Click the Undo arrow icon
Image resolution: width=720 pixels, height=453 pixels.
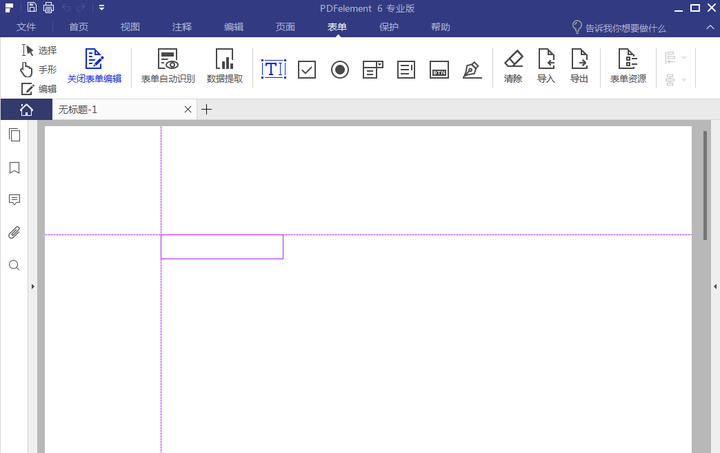coord(66,7)
